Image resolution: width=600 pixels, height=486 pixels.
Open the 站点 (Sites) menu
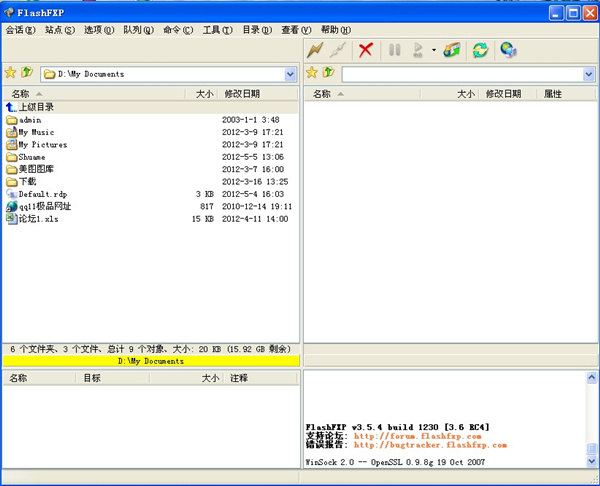(59, 30)
